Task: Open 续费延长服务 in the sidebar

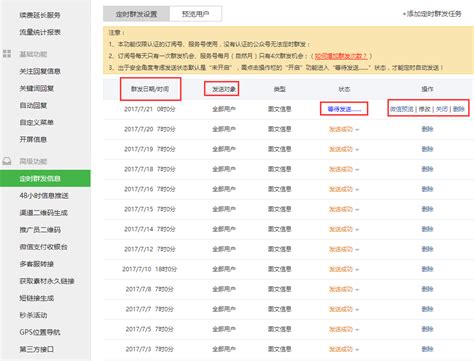Action: tap(40, 15)
